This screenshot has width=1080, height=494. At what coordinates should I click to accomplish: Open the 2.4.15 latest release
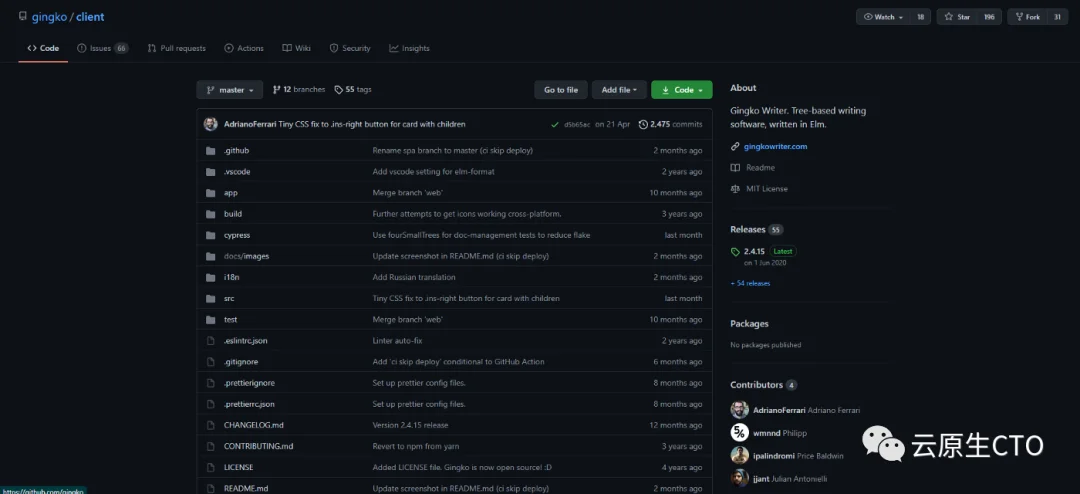[x=754, y=251]
